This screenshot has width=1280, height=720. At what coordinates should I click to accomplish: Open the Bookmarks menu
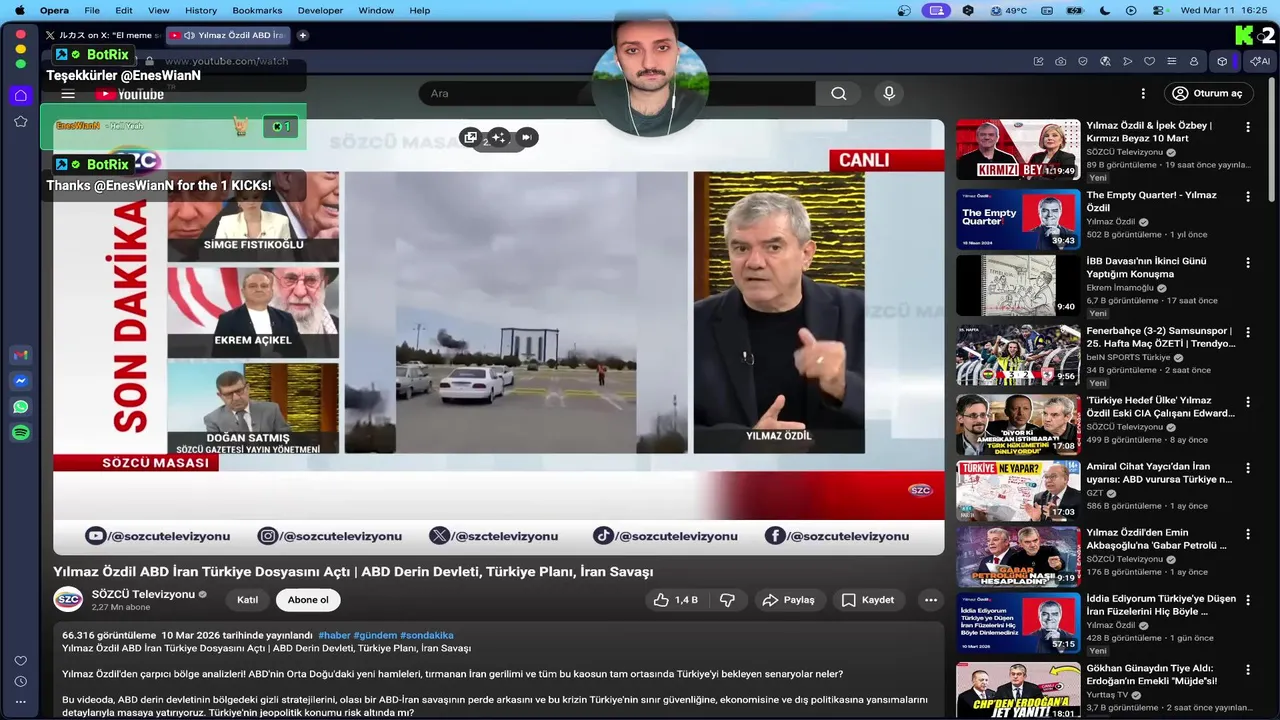pyautogui.click(x=257, y=10)
